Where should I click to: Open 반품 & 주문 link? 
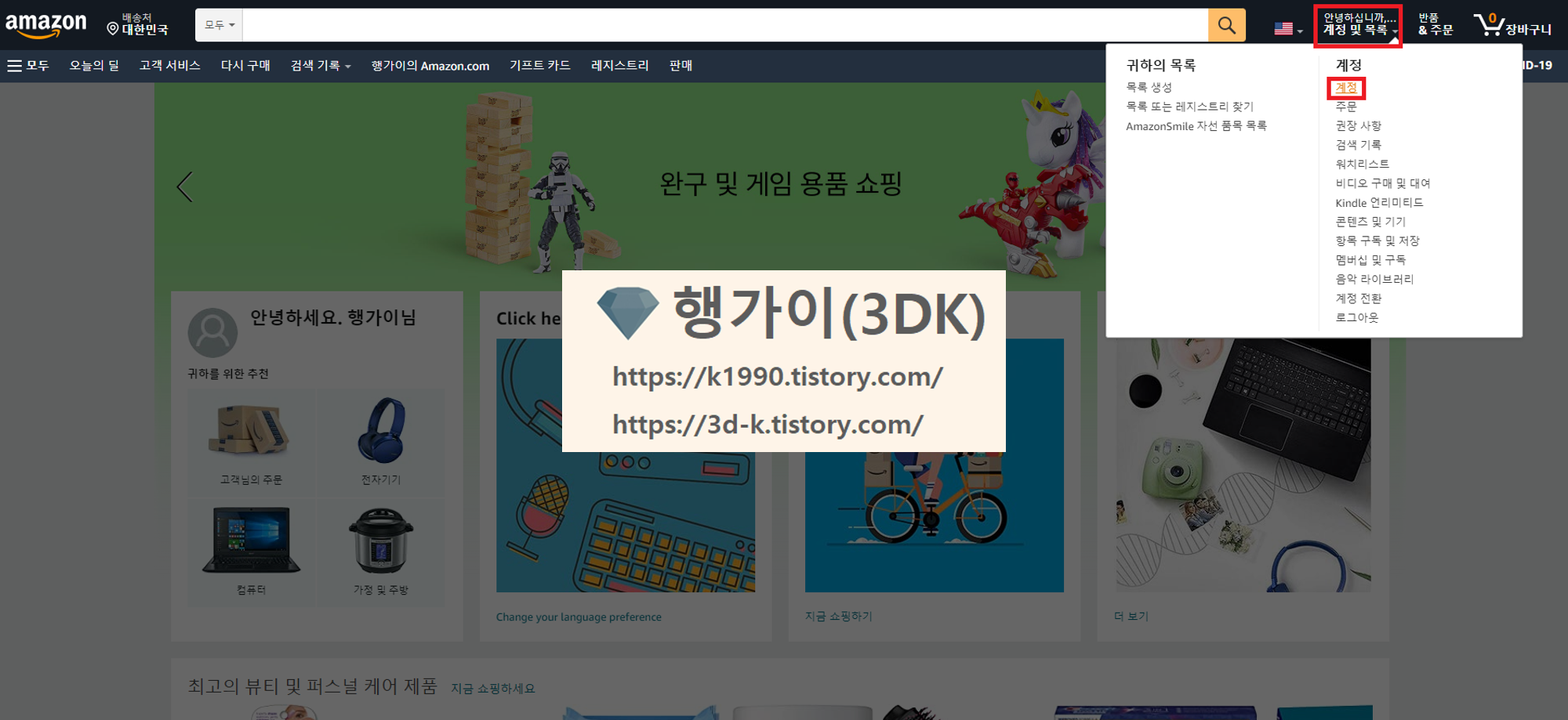1435,24
